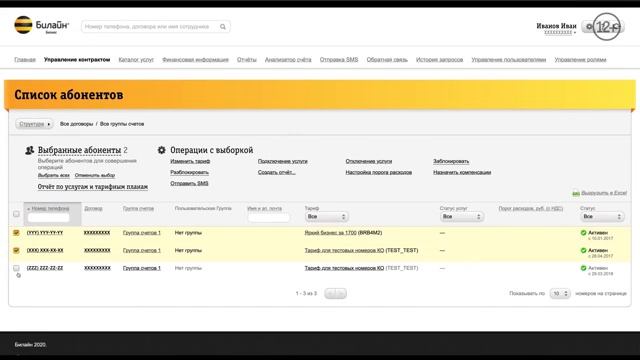Click Подключение услуги operation
This screenshot has width=640, height=360.
[x=282, y=161]
